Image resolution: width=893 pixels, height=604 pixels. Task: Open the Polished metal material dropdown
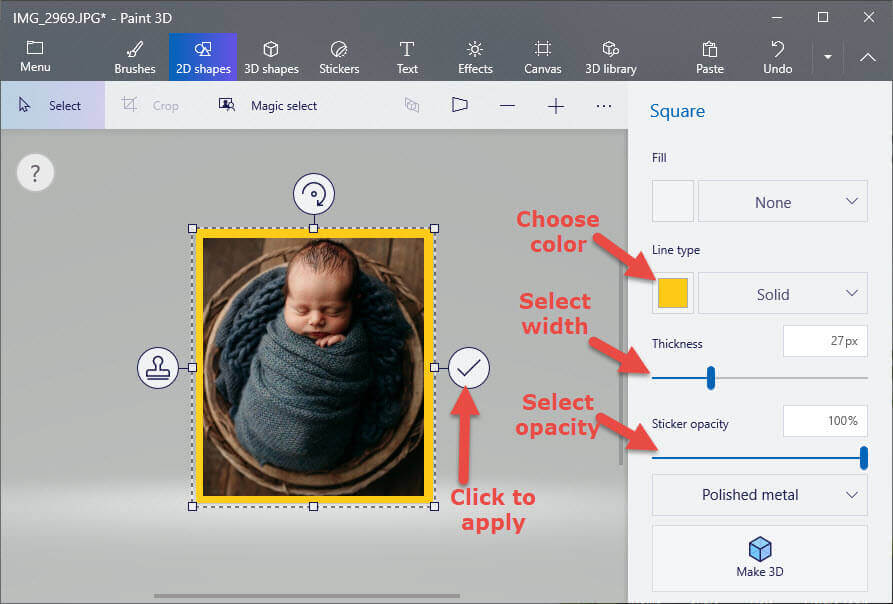(x=759, y=495)
